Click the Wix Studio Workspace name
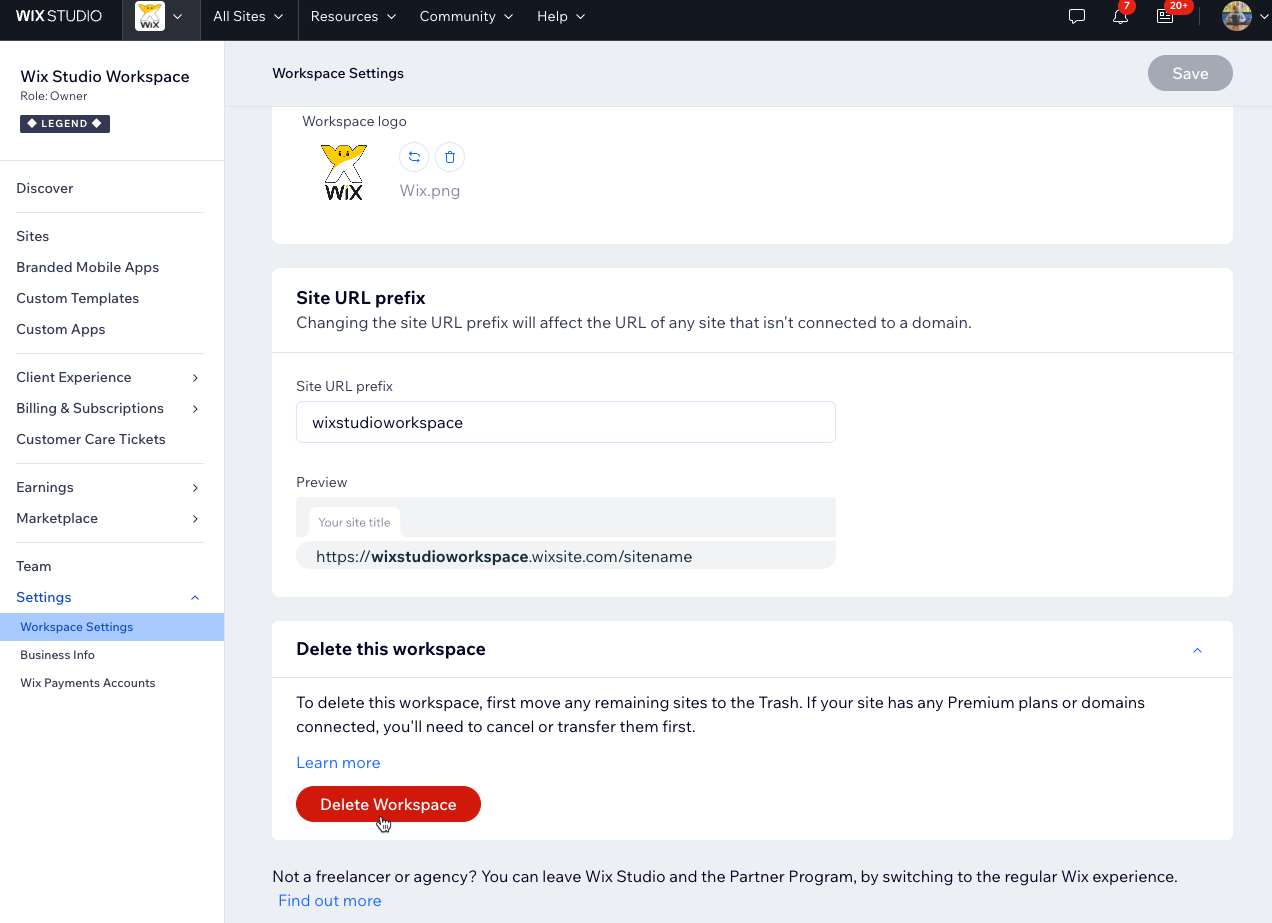The height and width of the screenshot is (923, 1272). [105, 76]
